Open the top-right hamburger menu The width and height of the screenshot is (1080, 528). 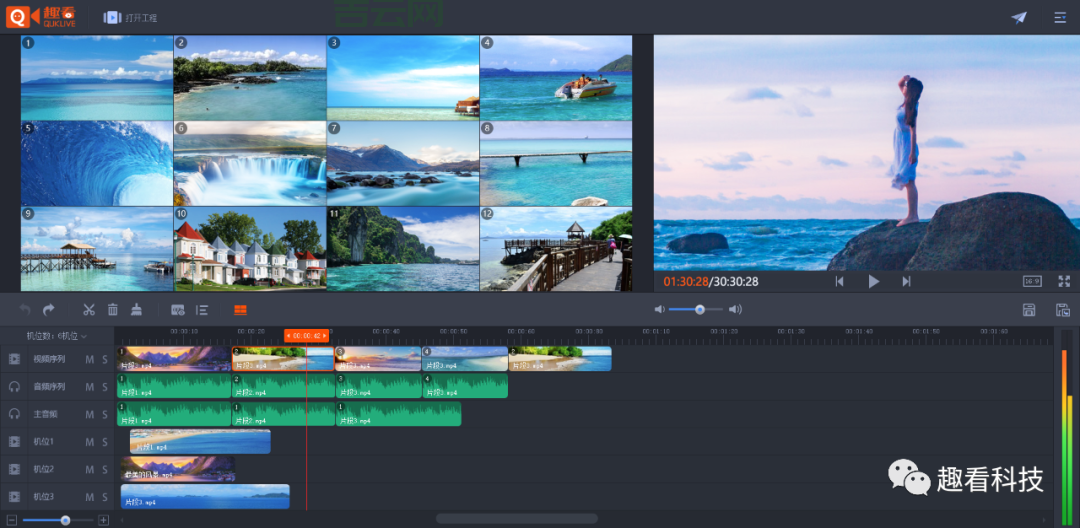[1060, 17]
